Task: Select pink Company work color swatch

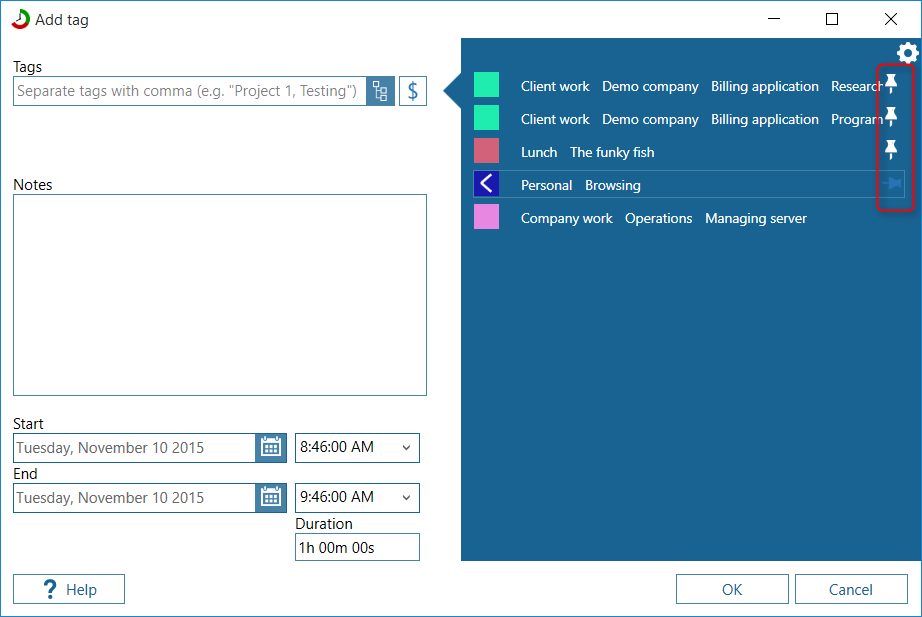Action: coord(486,216)
